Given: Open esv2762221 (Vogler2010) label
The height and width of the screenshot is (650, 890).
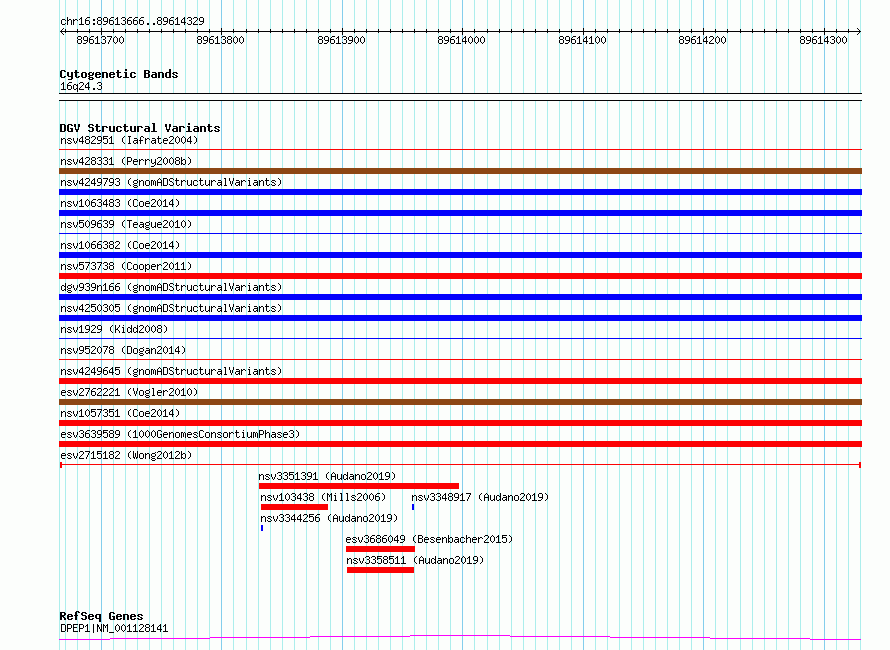Looking at the screenshot, I should (129, 392).
